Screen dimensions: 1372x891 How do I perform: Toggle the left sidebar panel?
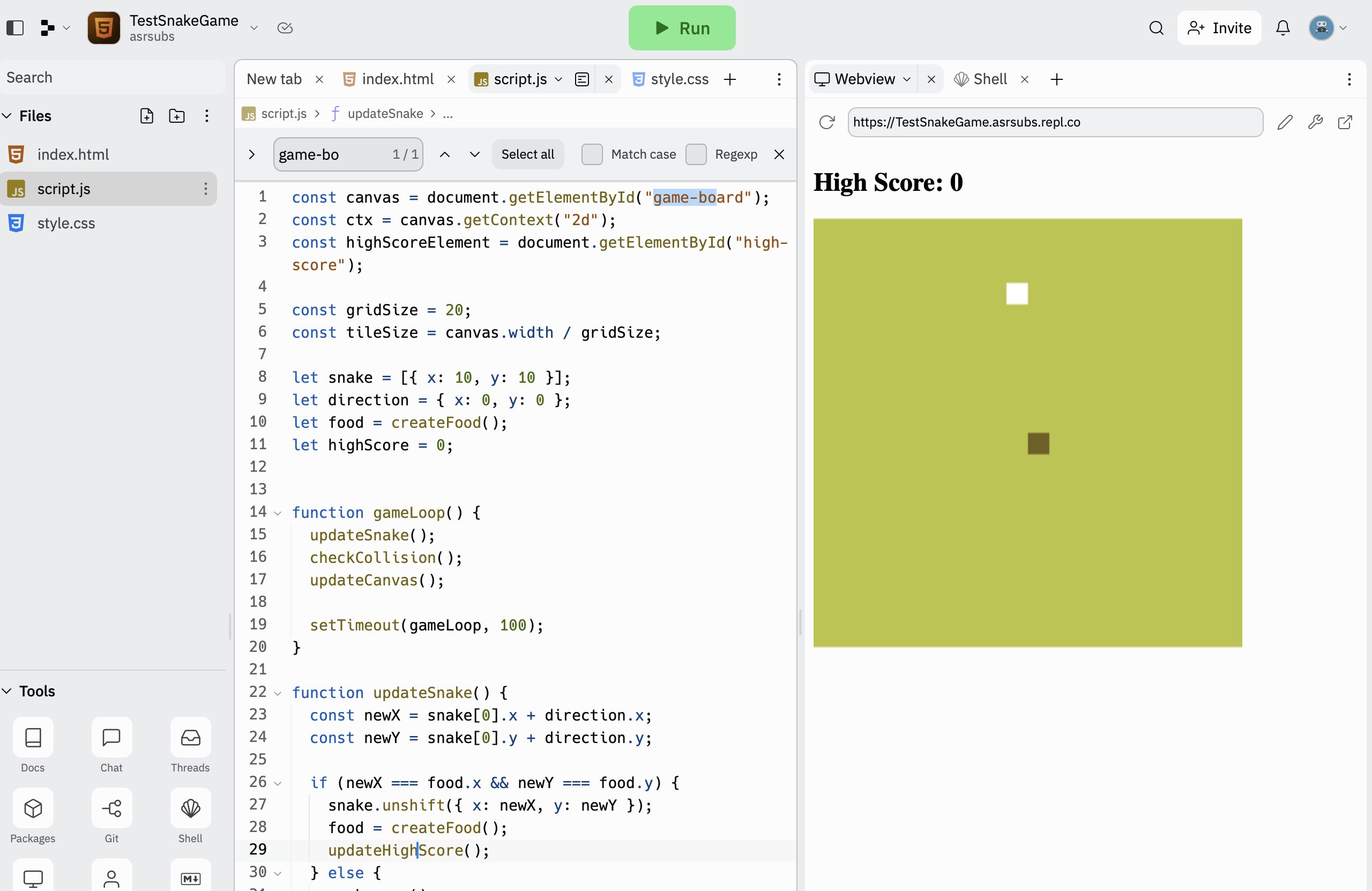tap(15, 28)
